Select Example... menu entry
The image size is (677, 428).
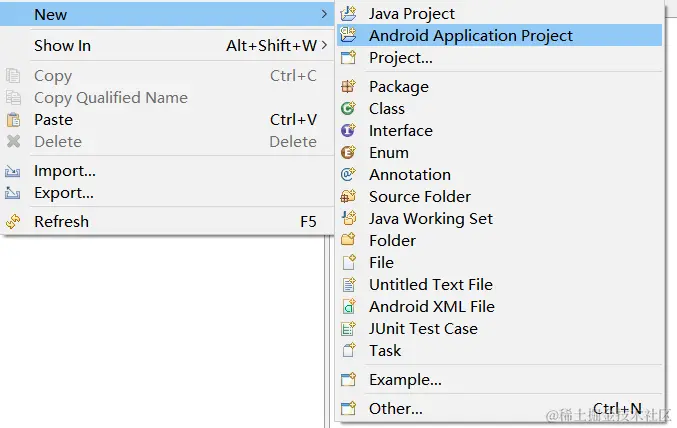(x=405, y=380)
